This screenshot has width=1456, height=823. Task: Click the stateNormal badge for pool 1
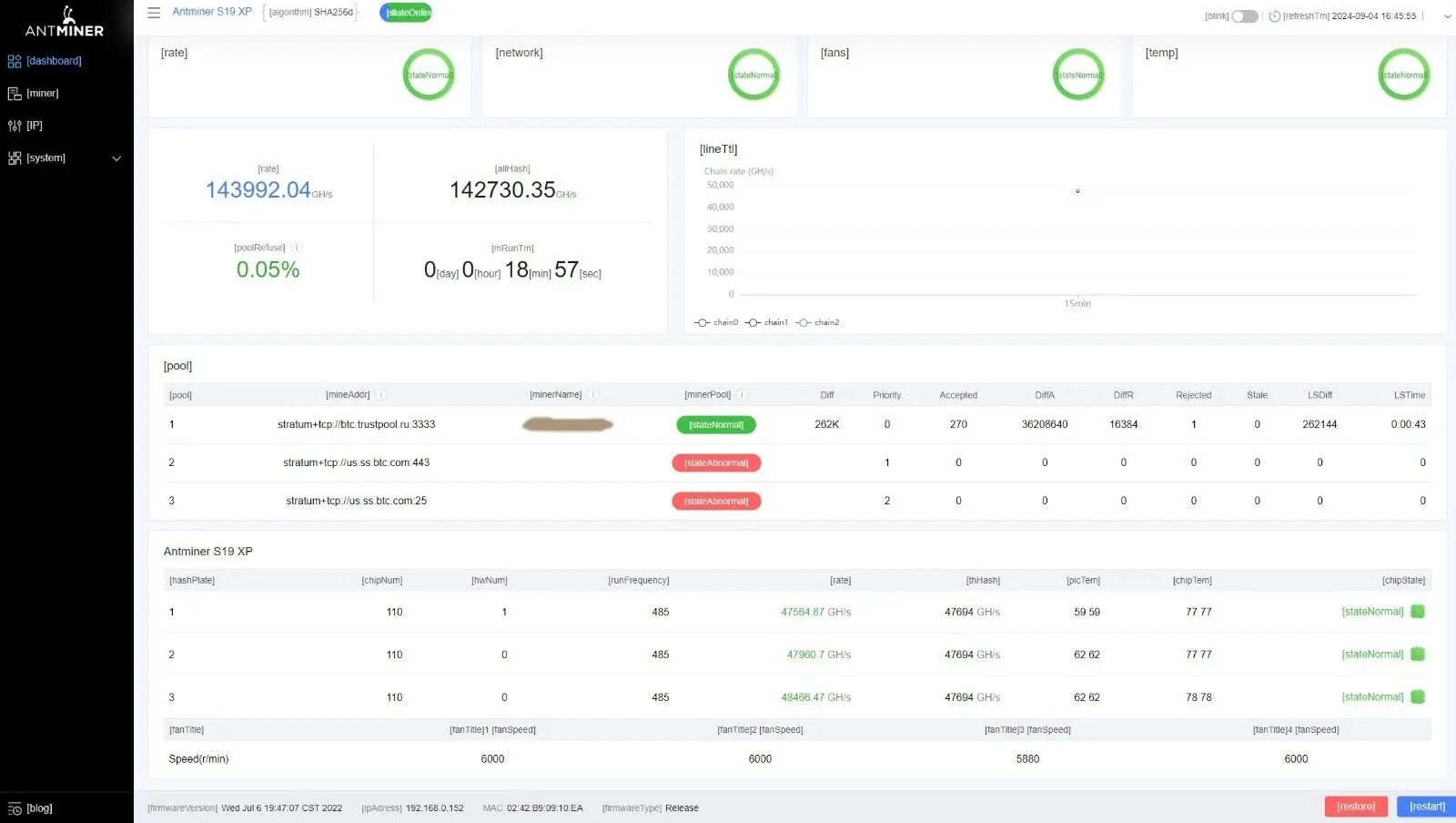(x=716, y=425)
